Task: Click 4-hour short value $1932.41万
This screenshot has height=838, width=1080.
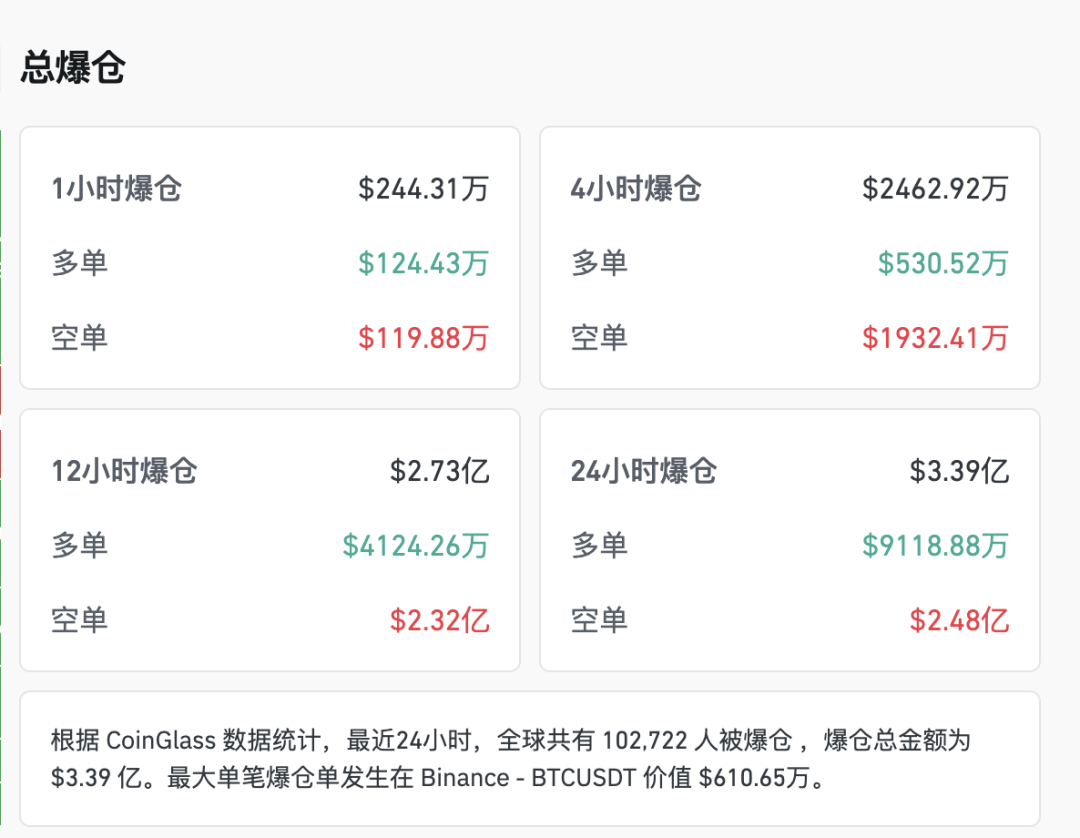Action: 935,338
